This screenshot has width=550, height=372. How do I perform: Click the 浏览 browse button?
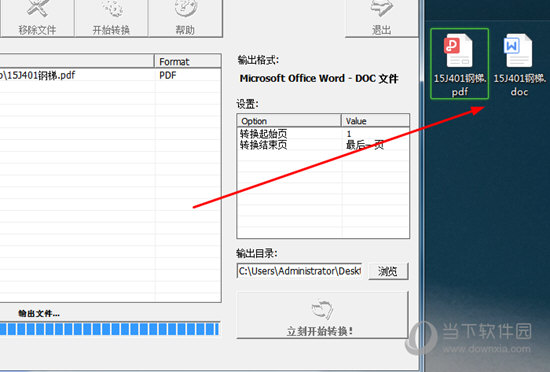pos(388,271)
